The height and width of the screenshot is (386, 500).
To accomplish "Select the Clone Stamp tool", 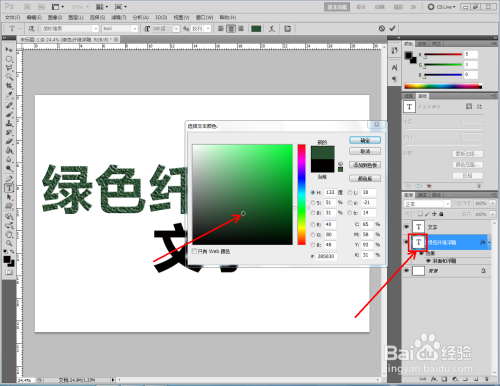I will click(9, 123).
